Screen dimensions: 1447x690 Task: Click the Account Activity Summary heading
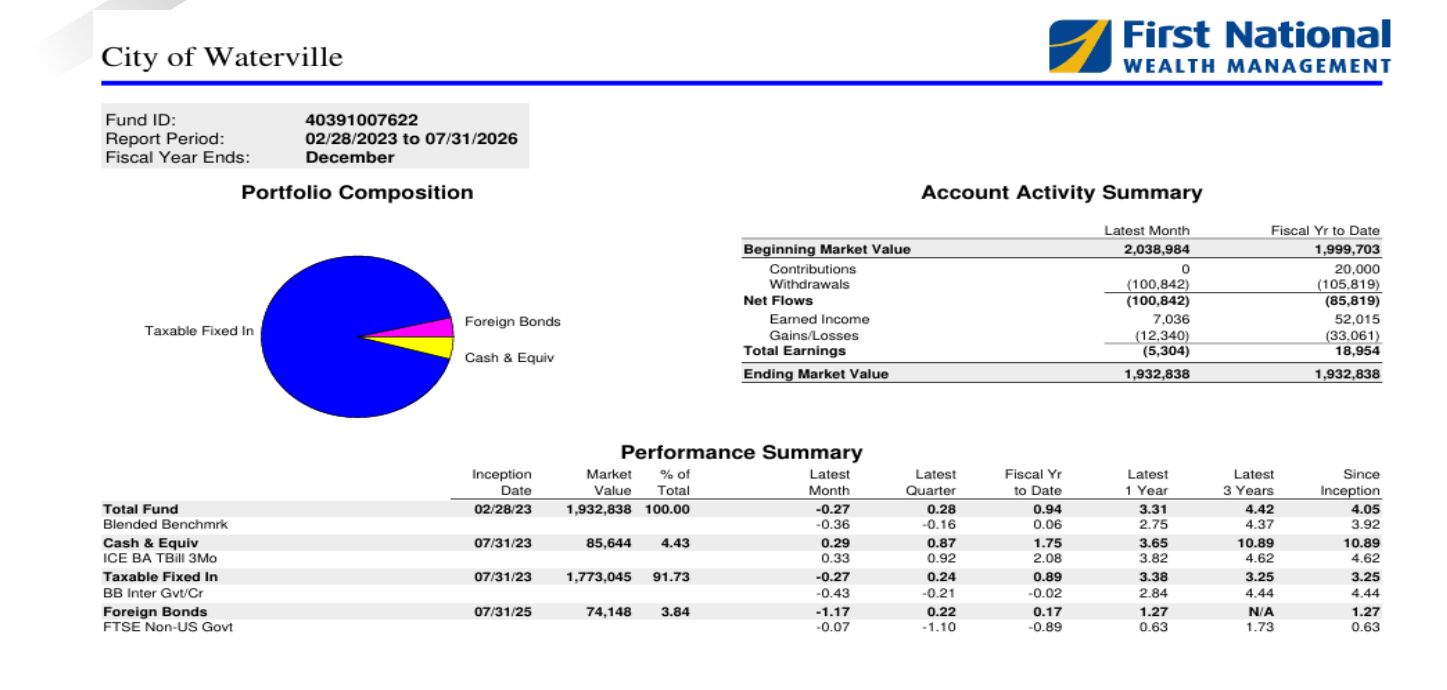[1061, 192]
